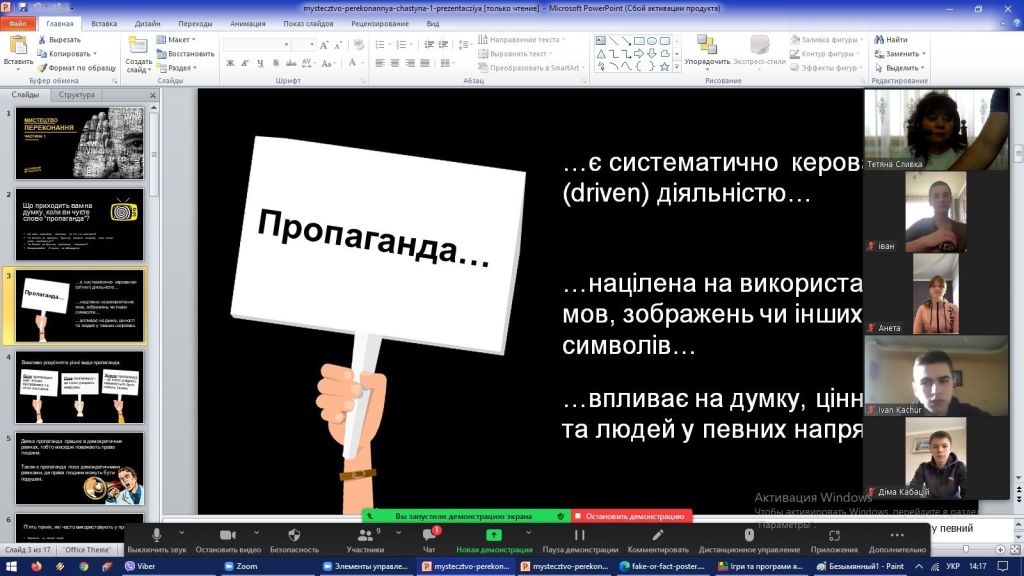This screenshot has height=576, width=1024.
Task: Start a new screen share
Action: tap(494, 540)
